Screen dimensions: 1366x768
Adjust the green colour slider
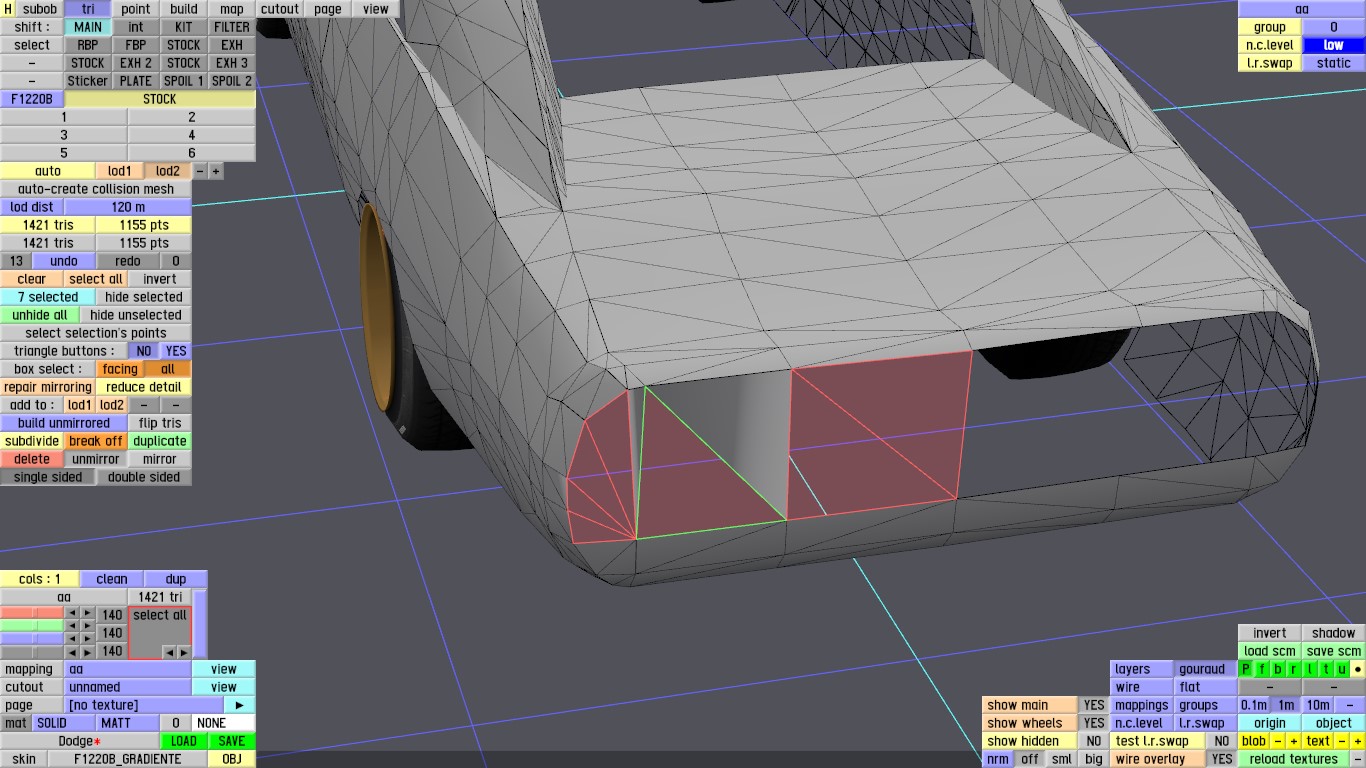(x=32, y=626)
